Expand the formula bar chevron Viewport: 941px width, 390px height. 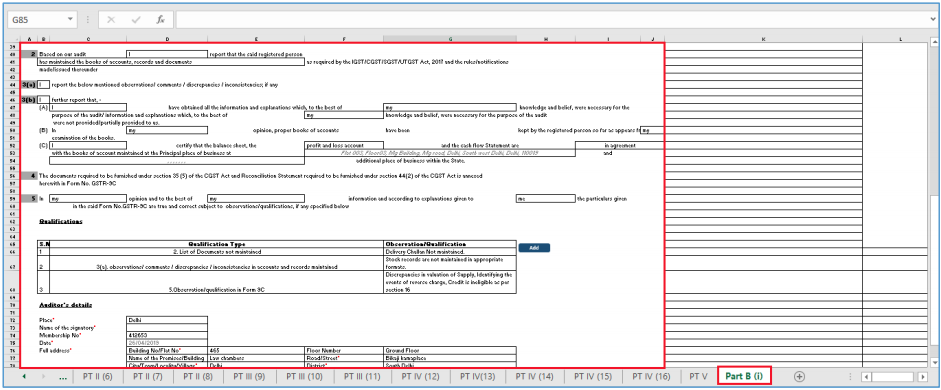click(x=933, y=20)
